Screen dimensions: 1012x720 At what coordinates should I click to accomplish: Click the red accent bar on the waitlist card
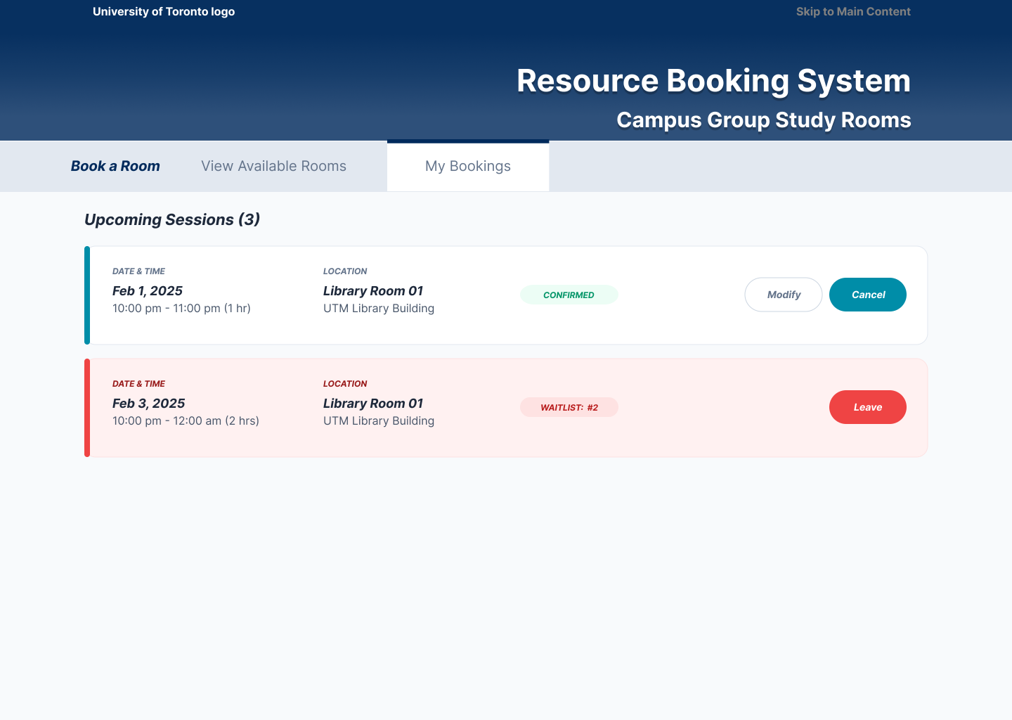click(87, 407)
